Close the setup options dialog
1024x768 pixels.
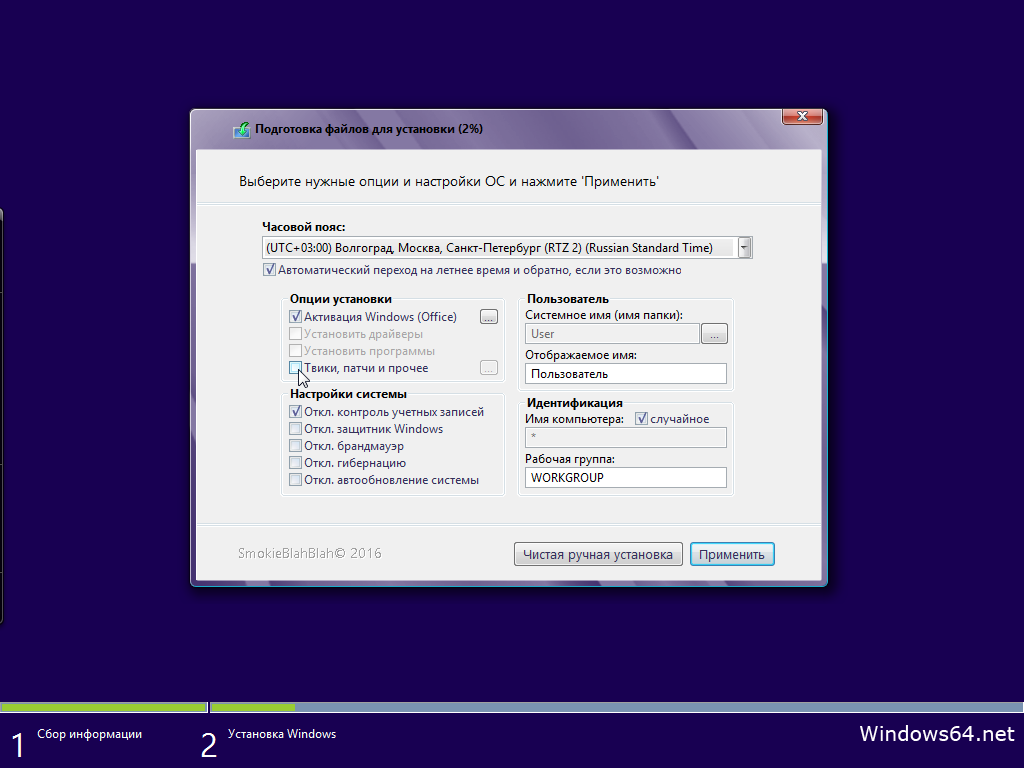pyautogui.click(x=802, y=116)
